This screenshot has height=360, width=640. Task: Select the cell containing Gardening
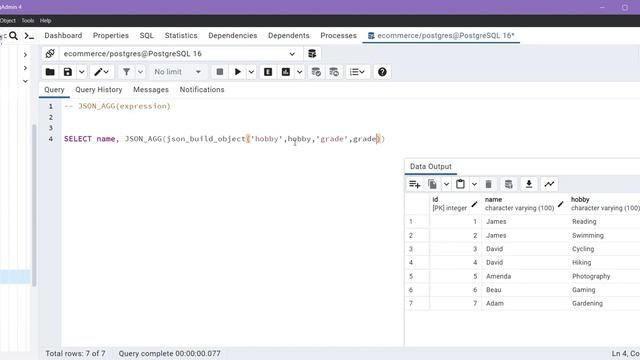604,303
